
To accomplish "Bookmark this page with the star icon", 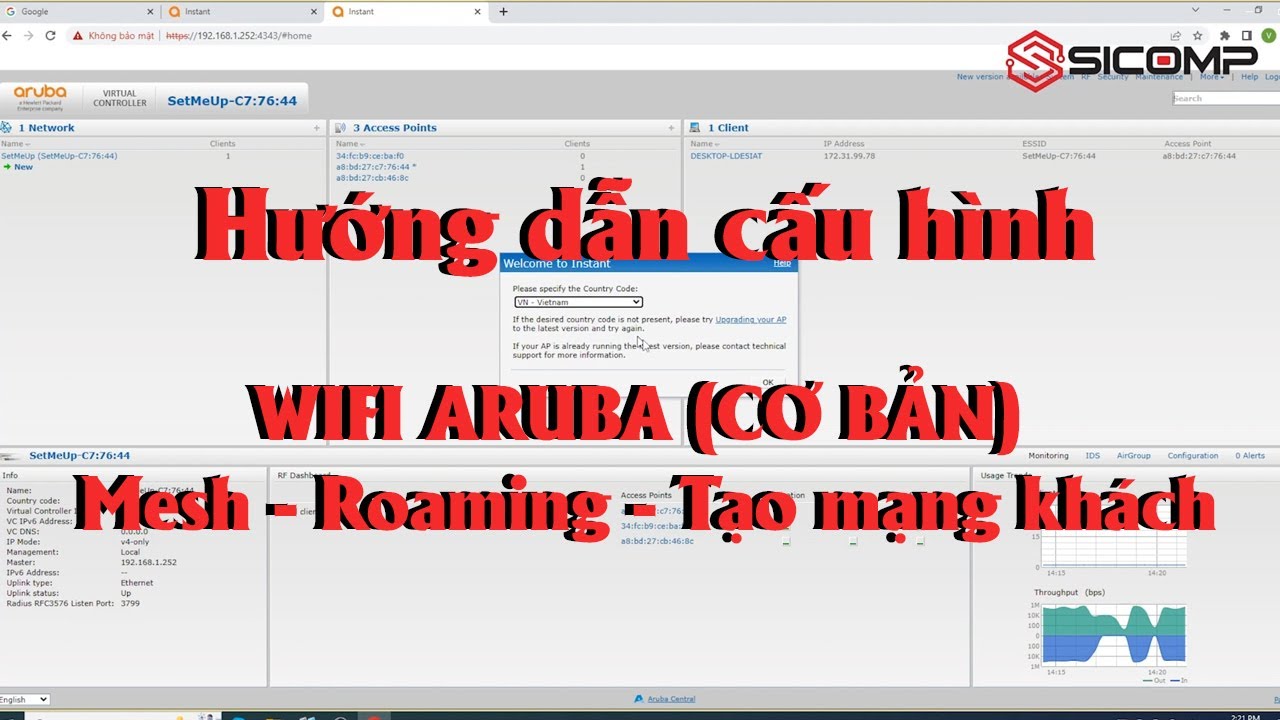I will pyautogui.click(x=1197, y=35).
